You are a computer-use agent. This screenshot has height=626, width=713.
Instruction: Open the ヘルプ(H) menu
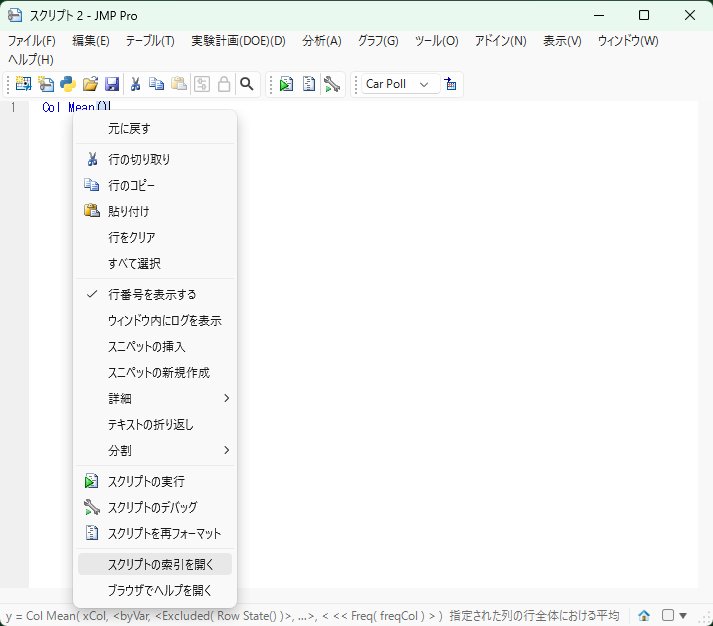31,60
